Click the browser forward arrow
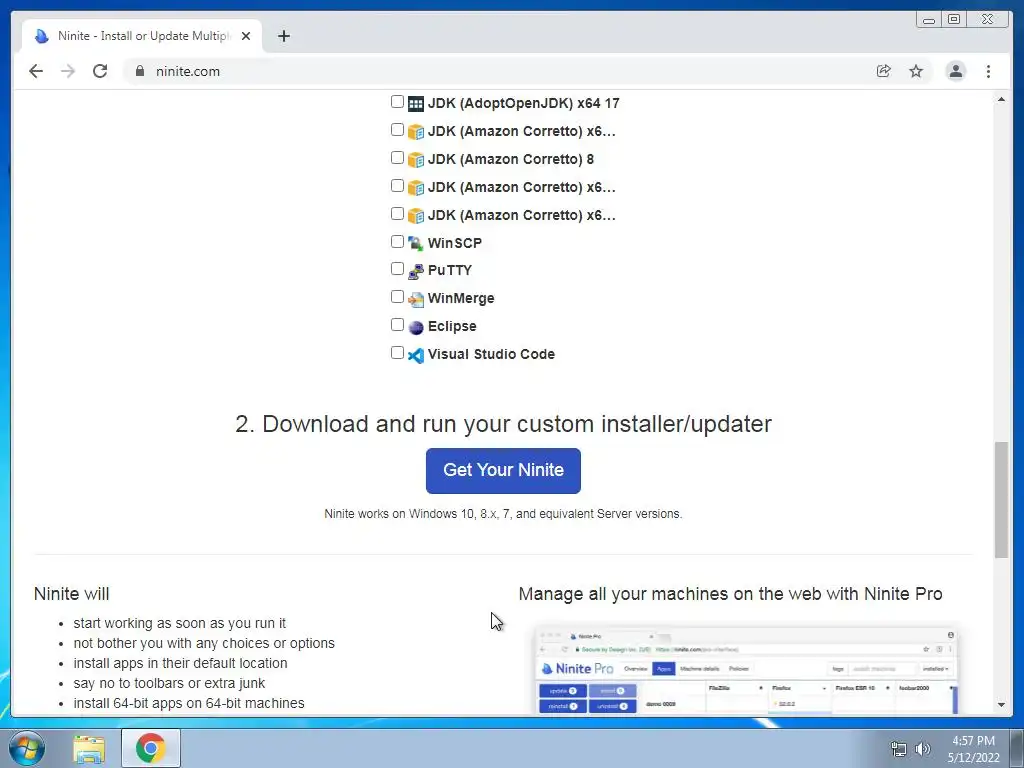 68,71
